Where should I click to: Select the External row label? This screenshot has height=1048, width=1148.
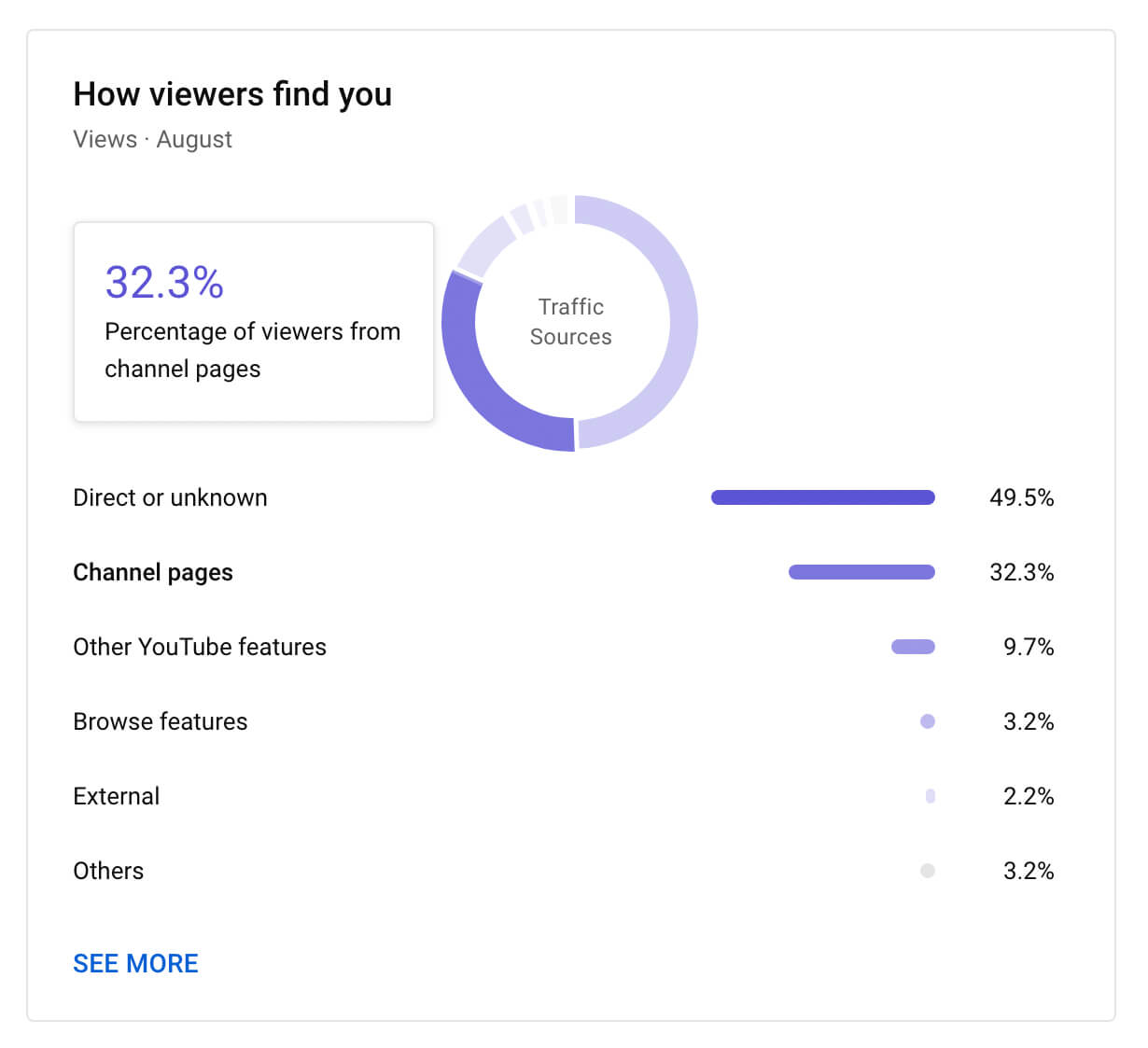coord(116,796)
